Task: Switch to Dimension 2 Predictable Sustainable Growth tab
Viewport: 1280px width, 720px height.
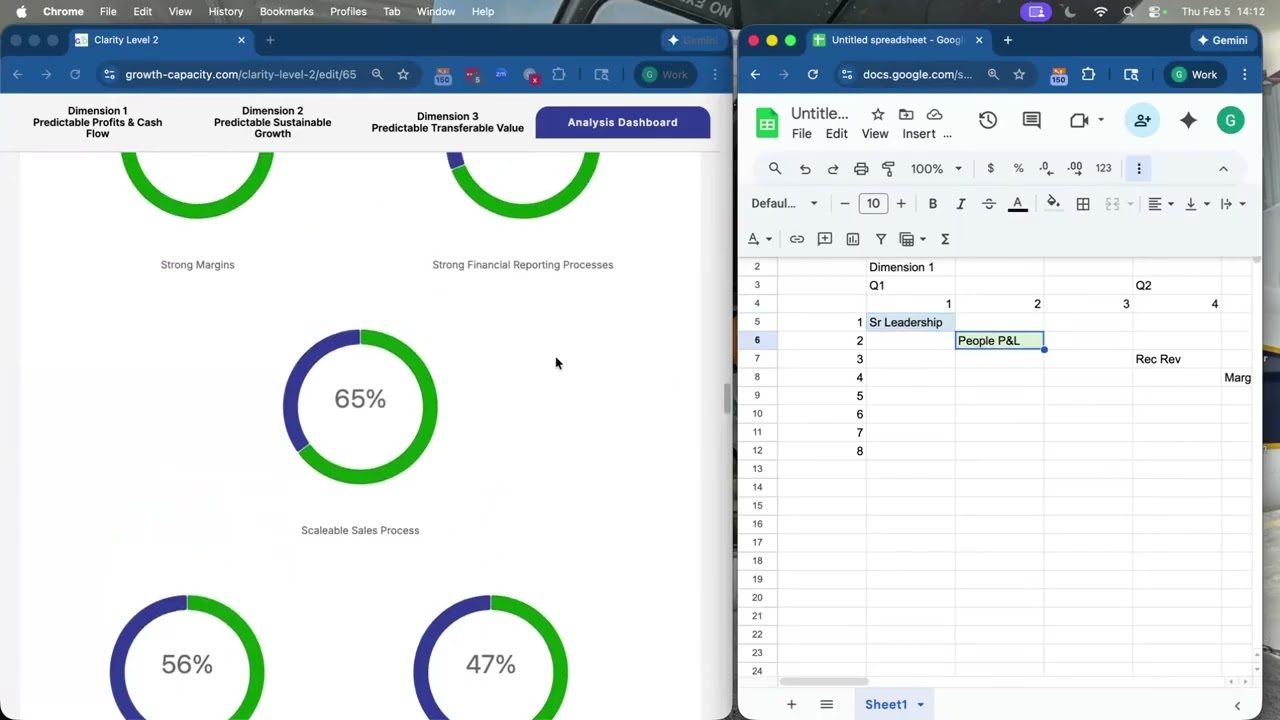Action: [x=272, y=122]
